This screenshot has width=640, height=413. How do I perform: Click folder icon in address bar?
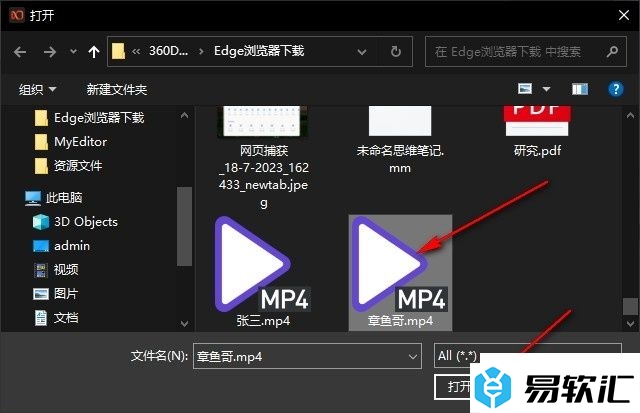click(118, 51)
